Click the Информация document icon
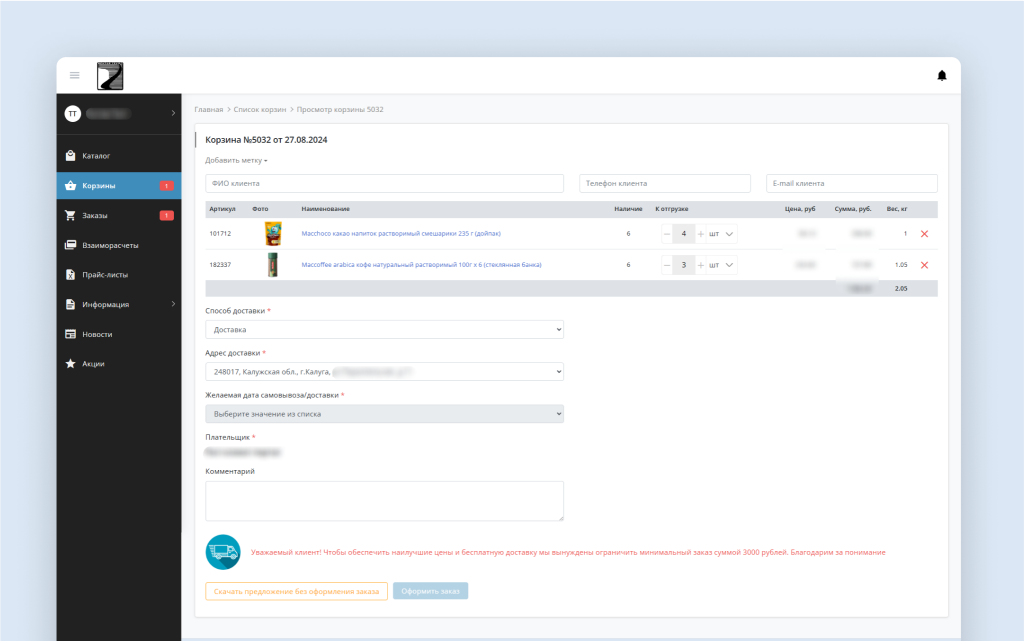 pyautogui.click(x=71, y=304)
